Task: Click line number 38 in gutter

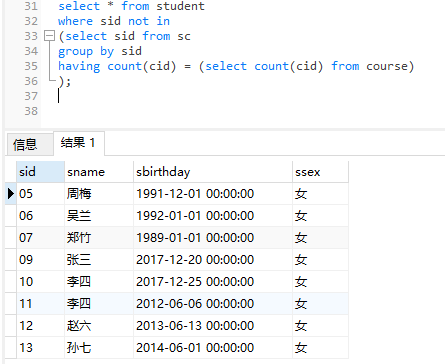Action: pos(31,111)
